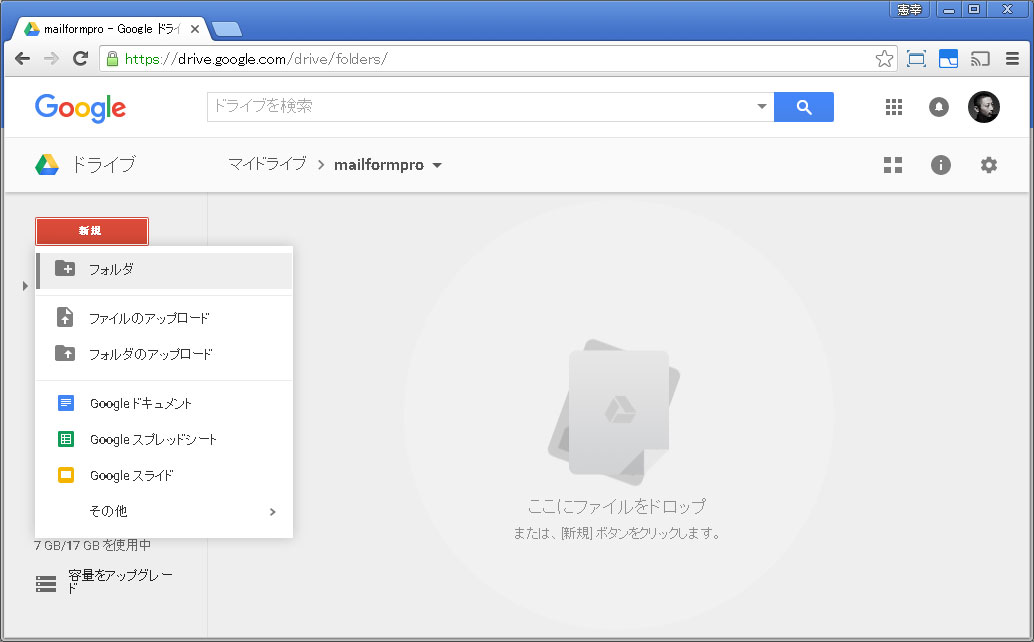The width and height of the screenshot is (1034, 642).
Task: Click the ドライブを検索 search field
Action: click(x=480, y=107)
